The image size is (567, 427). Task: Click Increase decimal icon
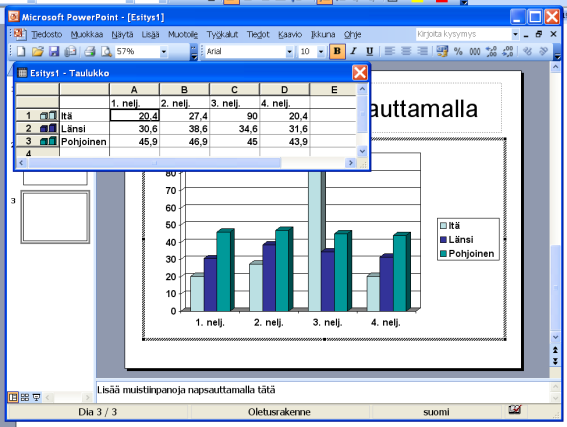(x=491, y=51)
